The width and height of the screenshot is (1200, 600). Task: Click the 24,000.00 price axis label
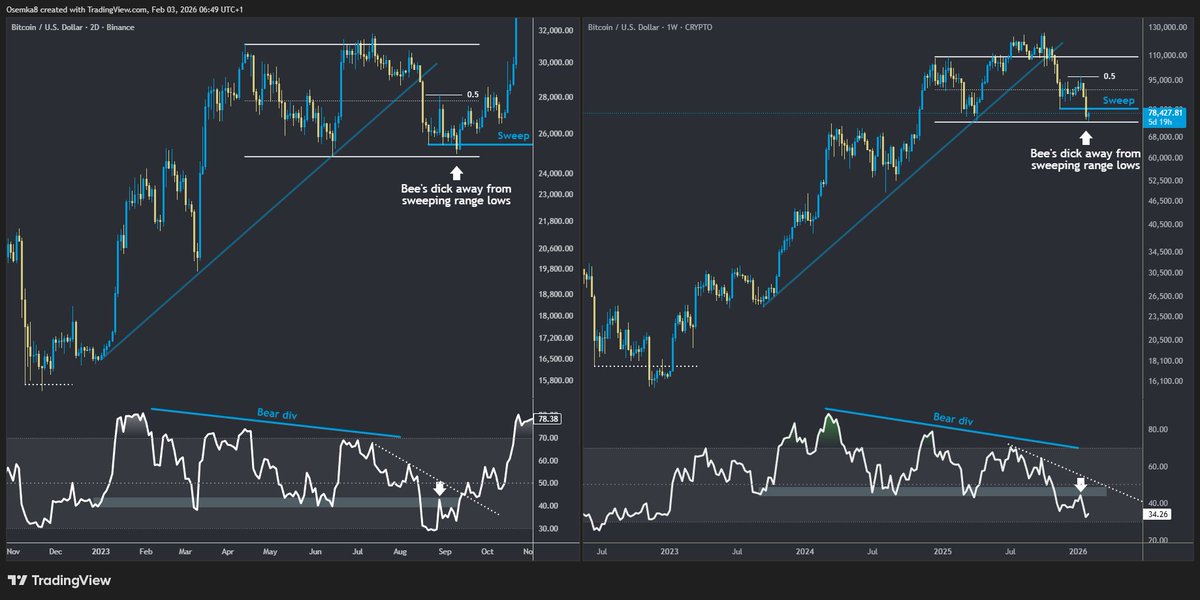[553, 174]
